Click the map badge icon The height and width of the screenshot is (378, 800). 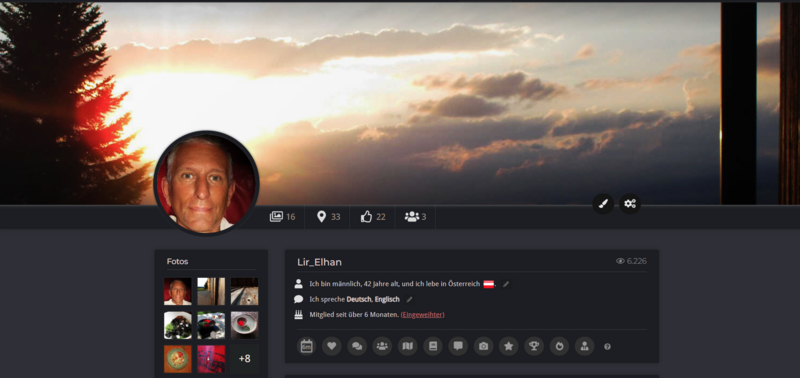(x=407, y=346)
